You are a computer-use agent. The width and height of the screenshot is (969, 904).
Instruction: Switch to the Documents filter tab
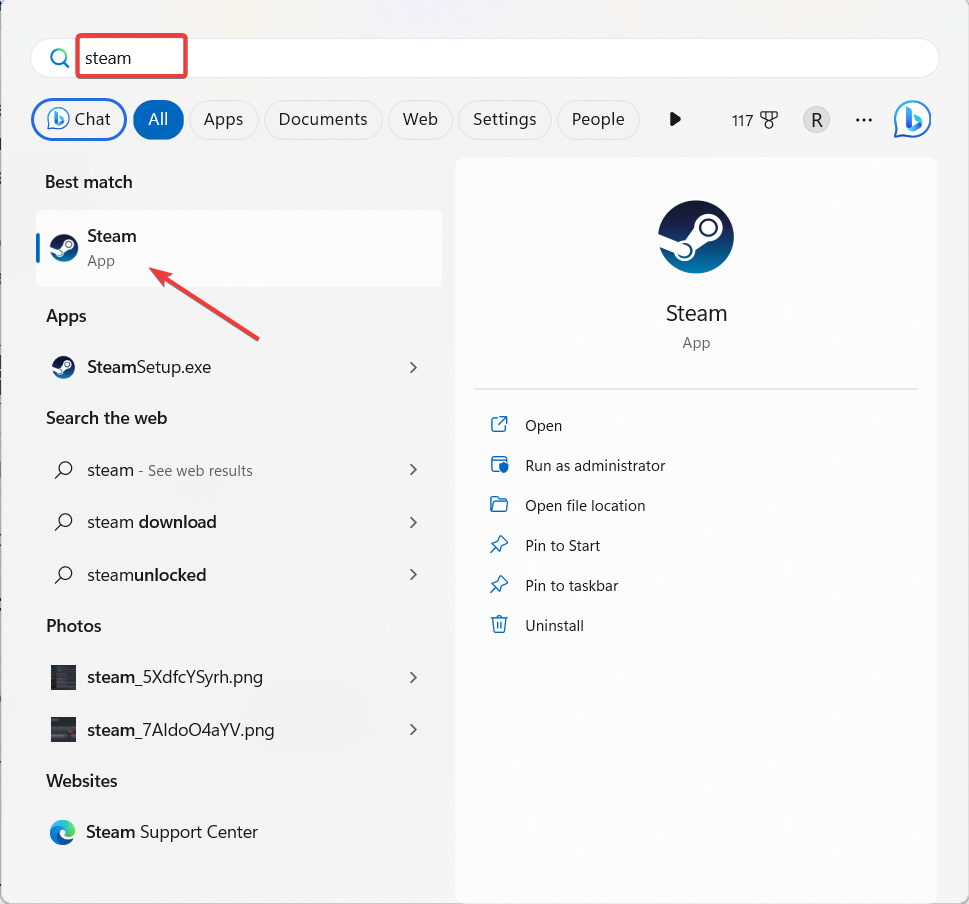click(323, 119)
